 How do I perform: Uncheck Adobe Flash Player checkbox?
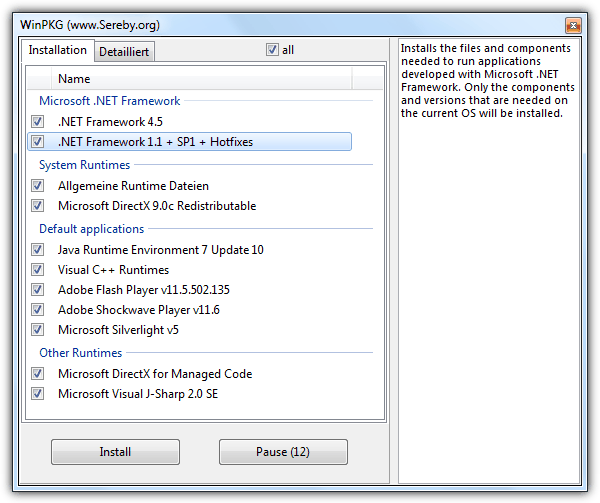coord(38,290)
